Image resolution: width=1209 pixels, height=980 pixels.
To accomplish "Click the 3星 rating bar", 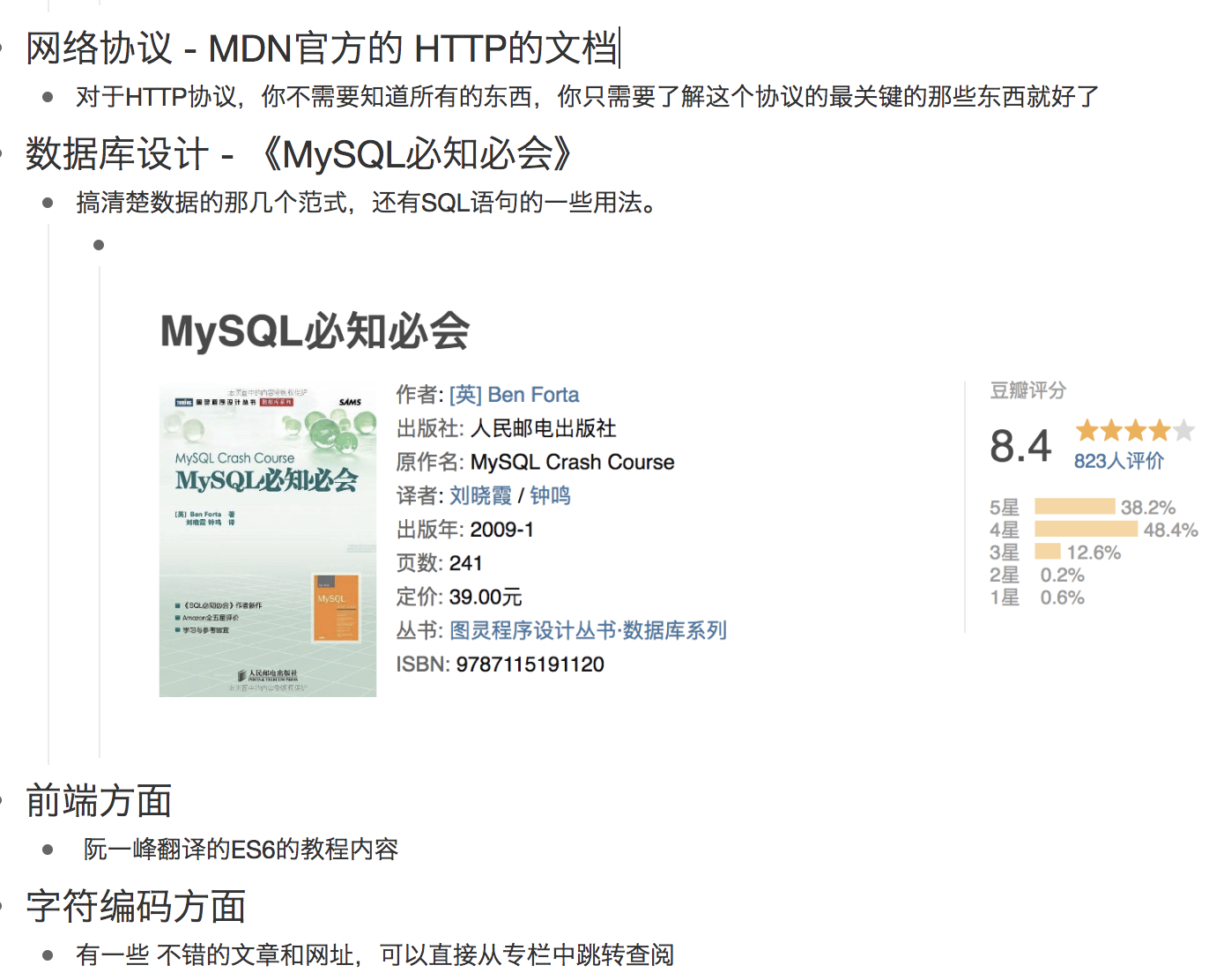I will 1047,553.
